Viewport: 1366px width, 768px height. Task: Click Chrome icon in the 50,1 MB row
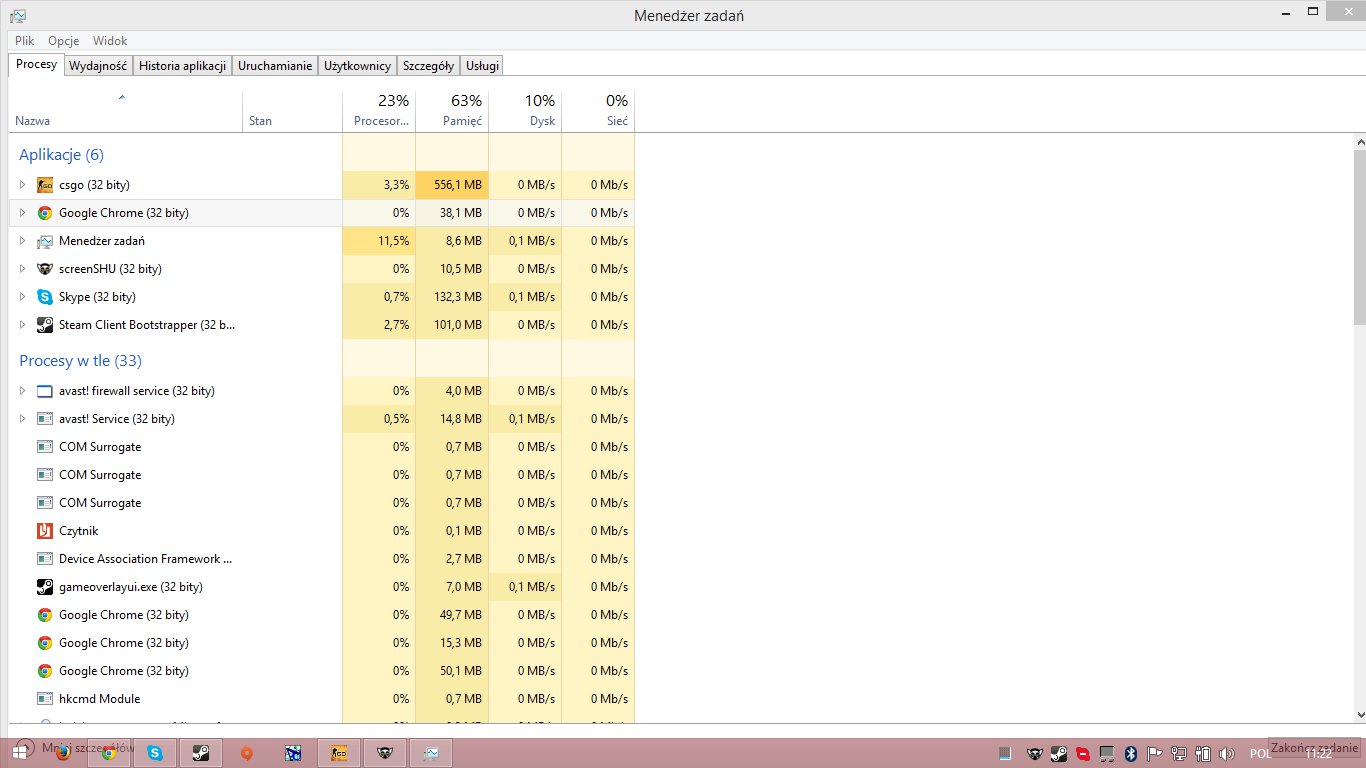coord(45,671)
